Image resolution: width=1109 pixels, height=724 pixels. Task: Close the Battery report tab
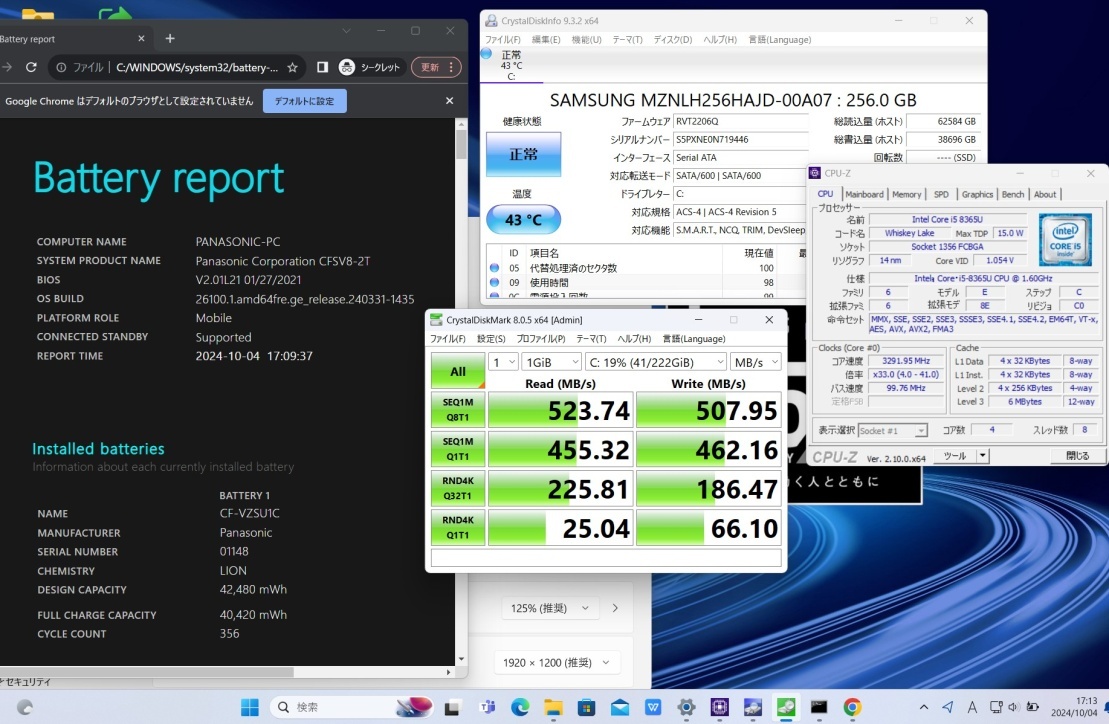click(x=141, y=38)
